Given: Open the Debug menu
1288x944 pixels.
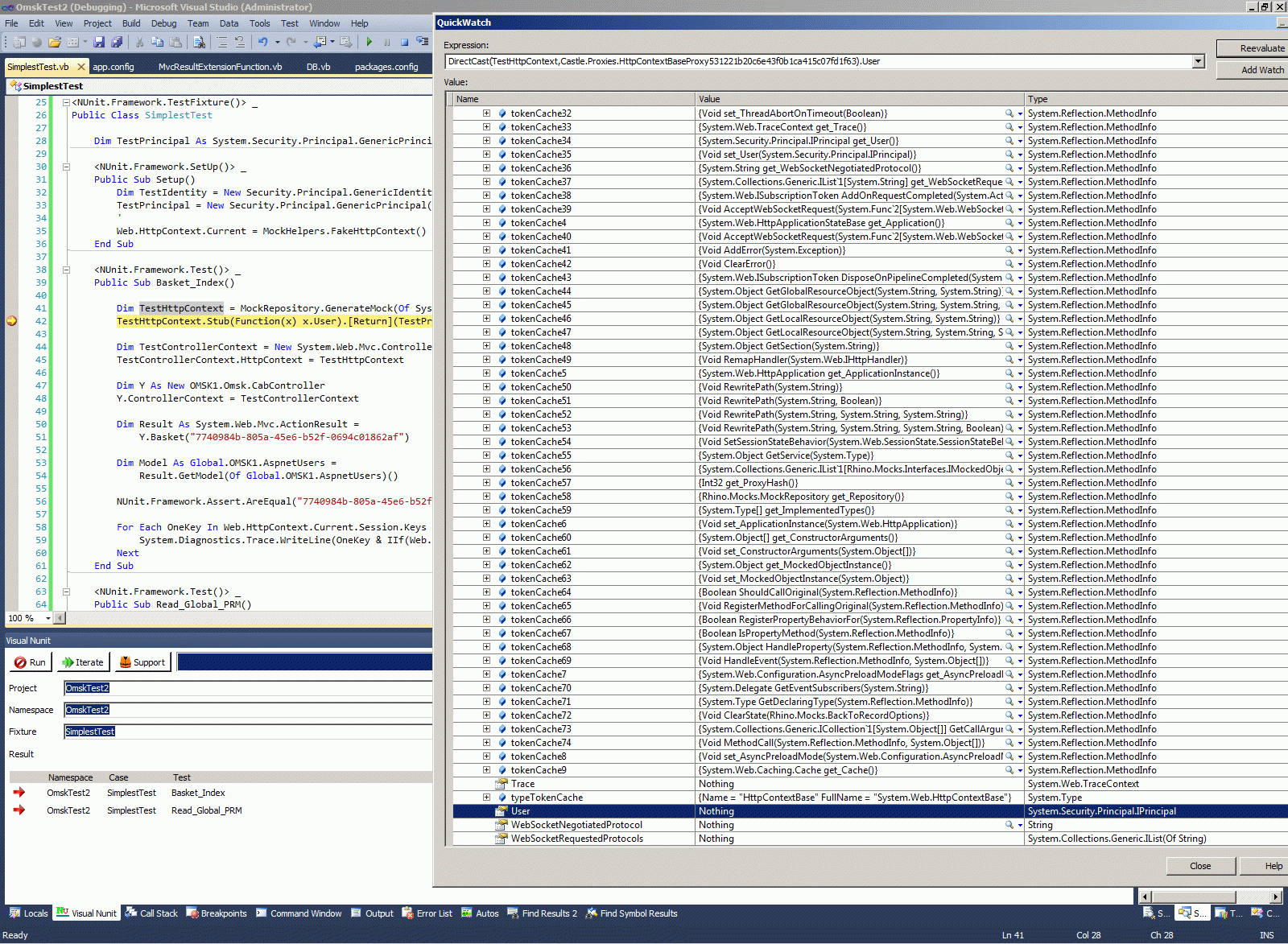Looking at the screenshot, I should click(x=163, y=23).
